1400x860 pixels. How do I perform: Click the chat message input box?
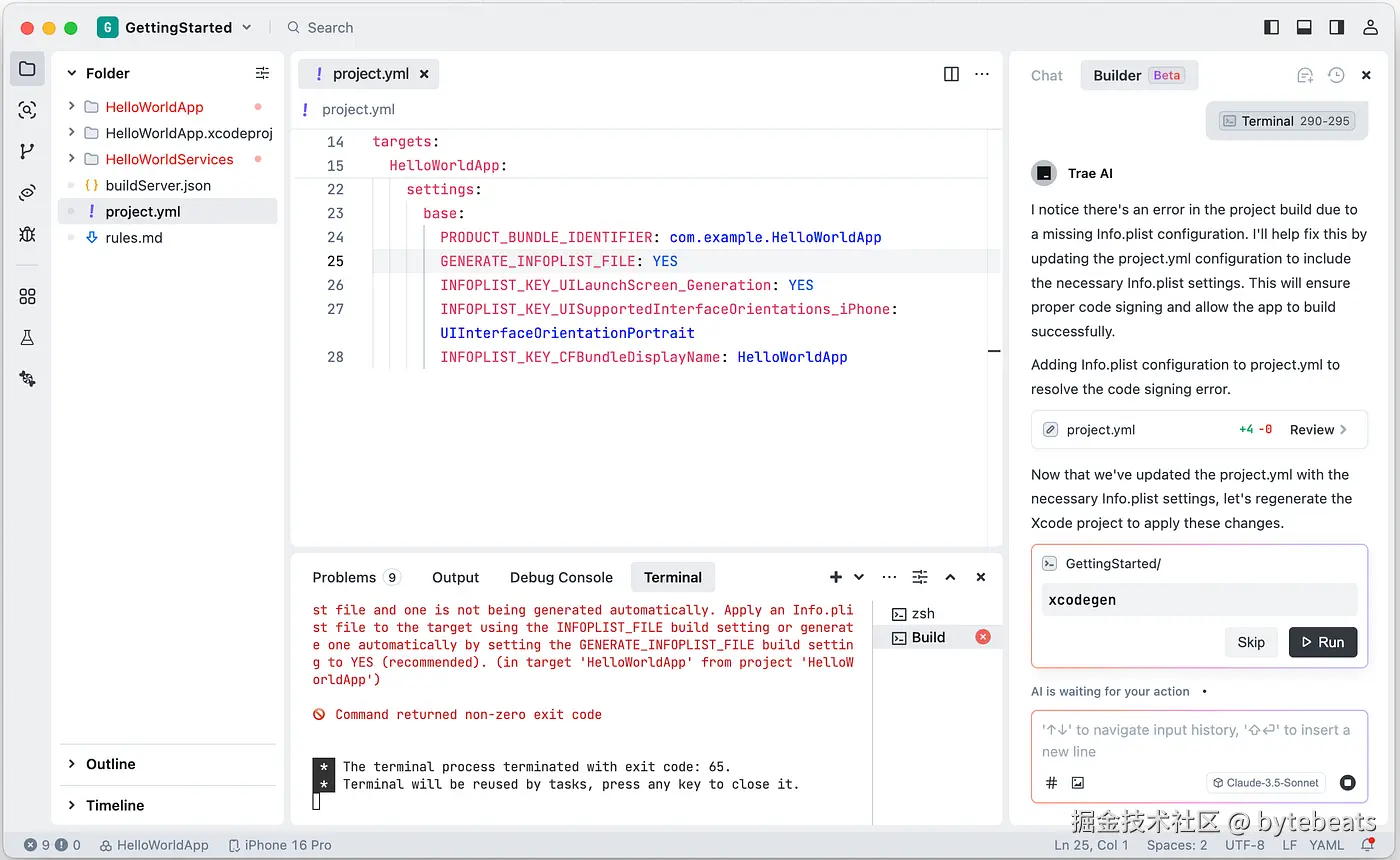pos(1198,741)
